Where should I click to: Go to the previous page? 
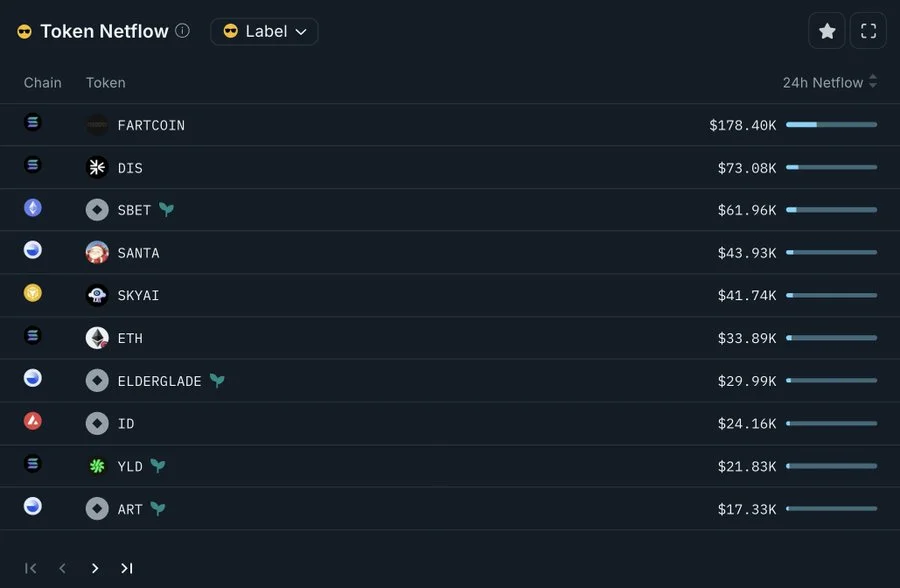tap(62, 568)
